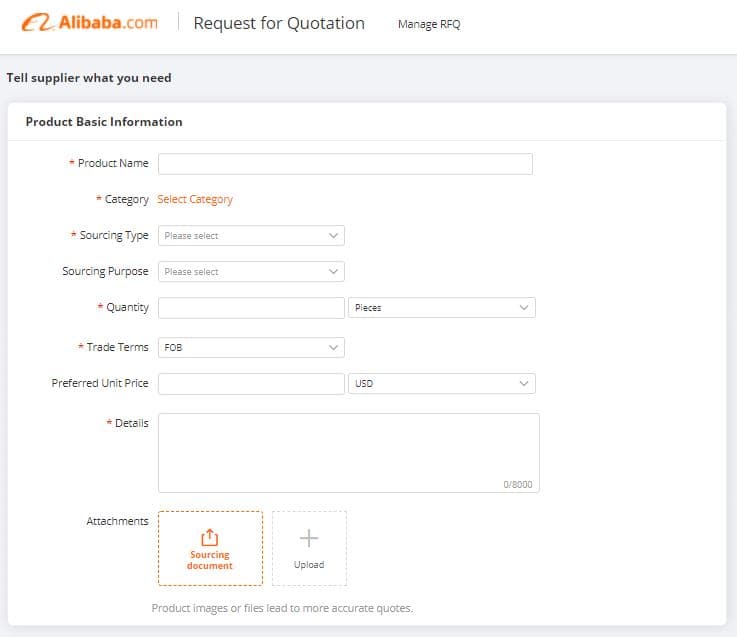
Task: Click the Sourcing document upload icon
Action: tap(210, 538)
